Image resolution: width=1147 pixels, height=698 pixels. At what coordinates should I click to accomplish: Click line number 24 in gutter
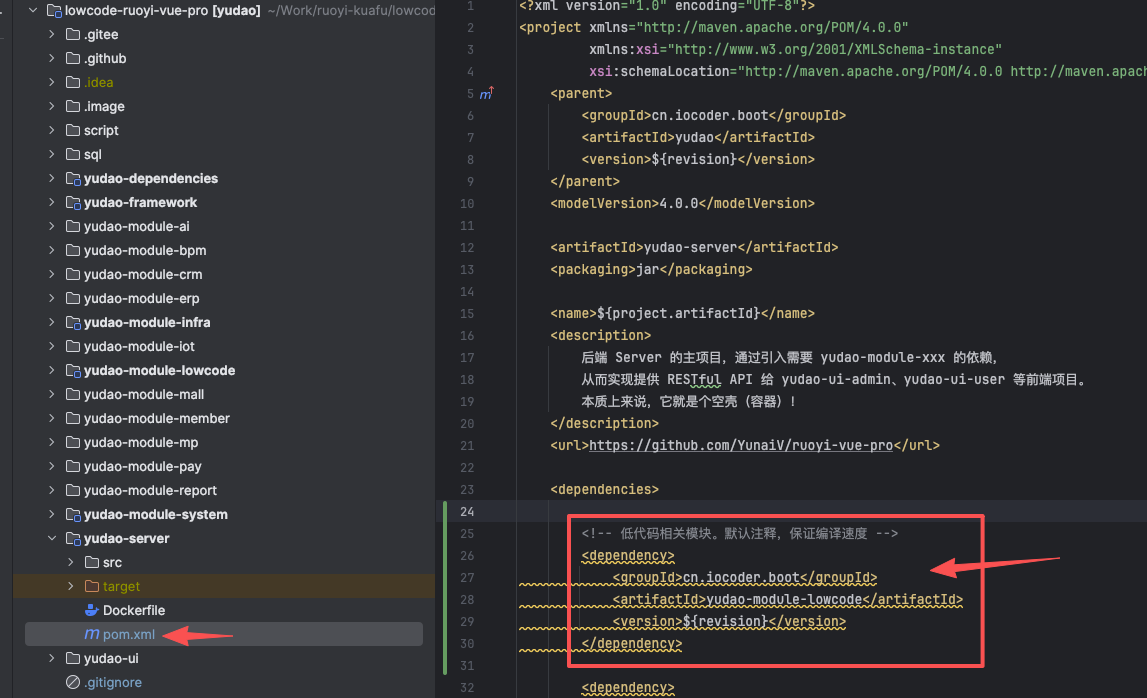(467, 511)
